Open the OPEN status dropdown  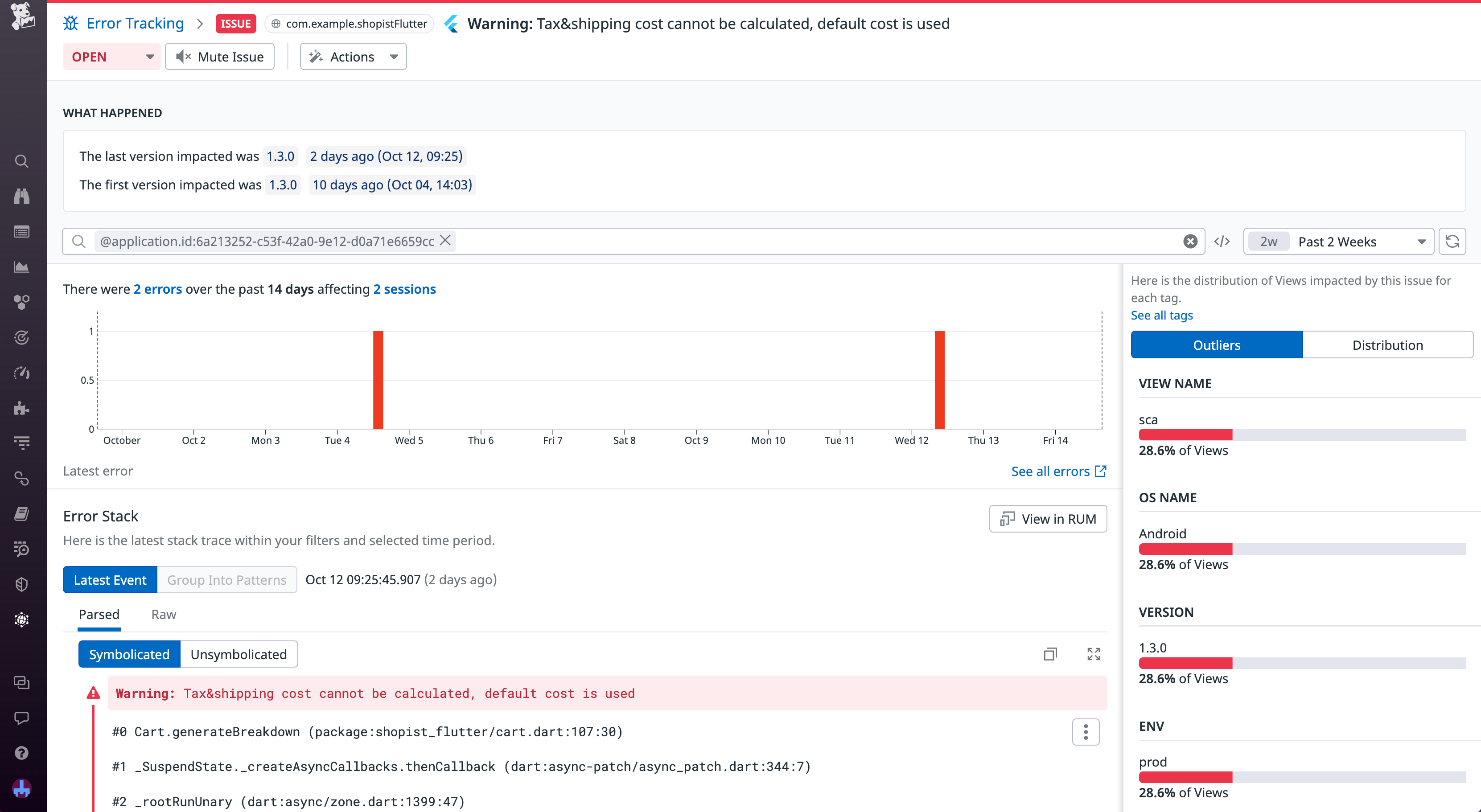pos(111,57)
